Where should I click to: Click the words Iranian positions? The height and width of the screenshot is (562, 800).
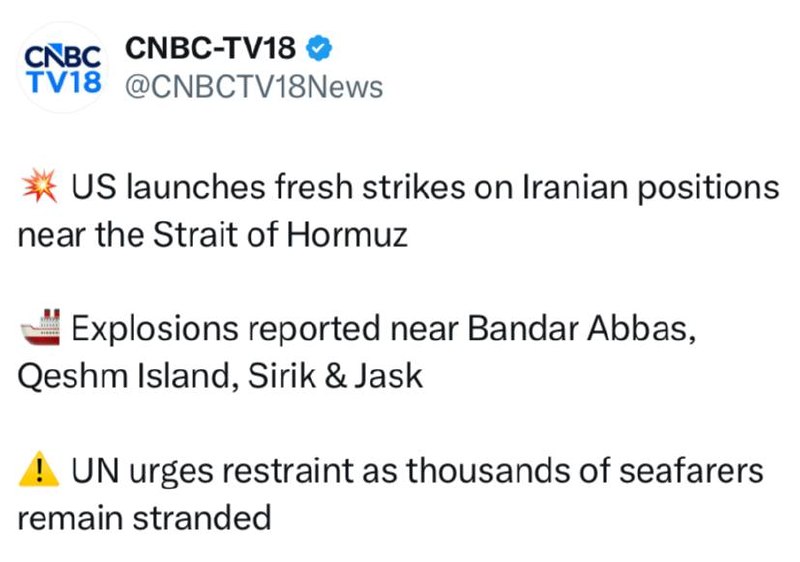651,188
